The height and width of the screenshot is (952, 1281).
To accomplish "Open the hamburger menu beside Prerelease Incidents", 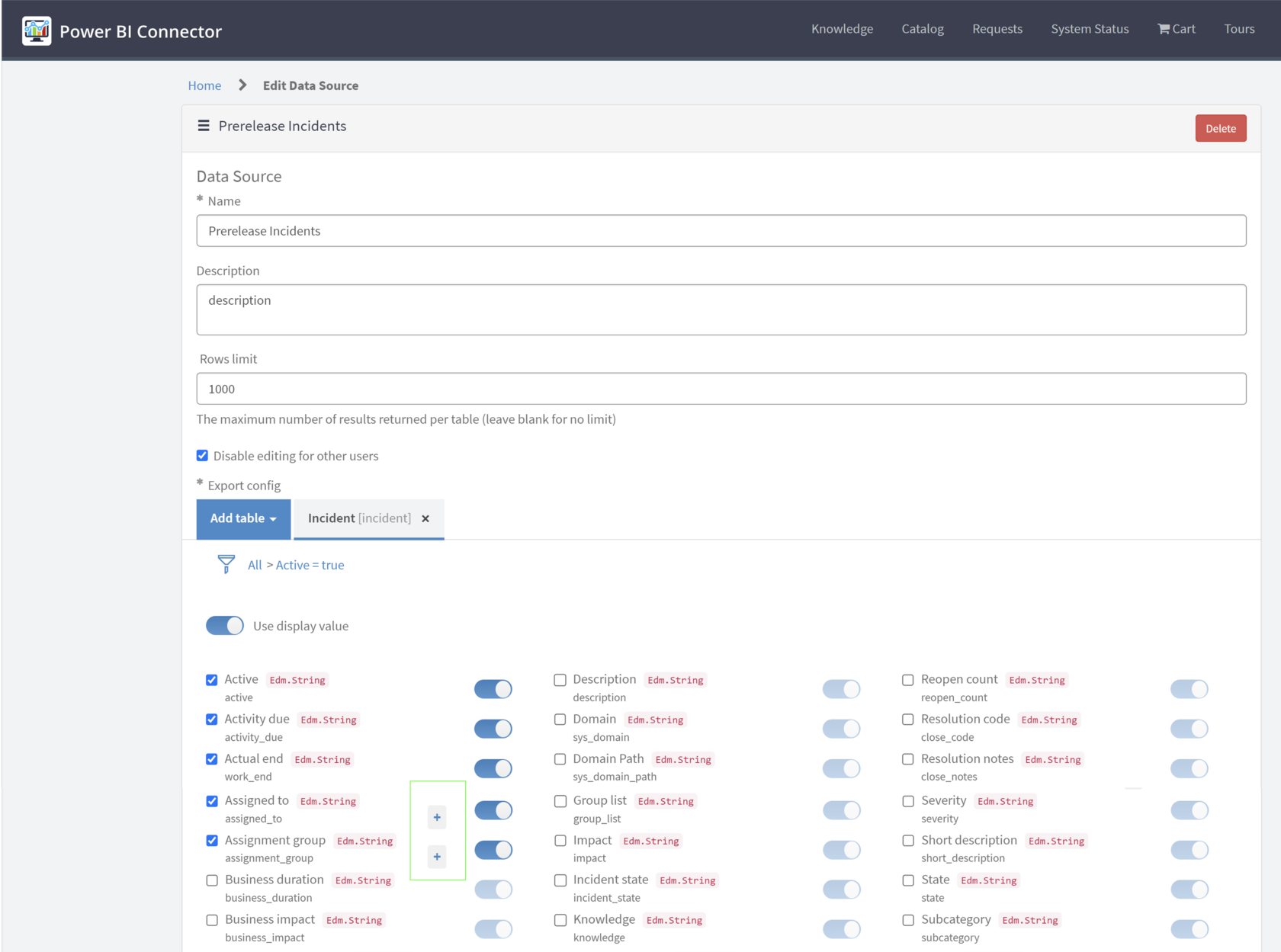I will 204,126.
